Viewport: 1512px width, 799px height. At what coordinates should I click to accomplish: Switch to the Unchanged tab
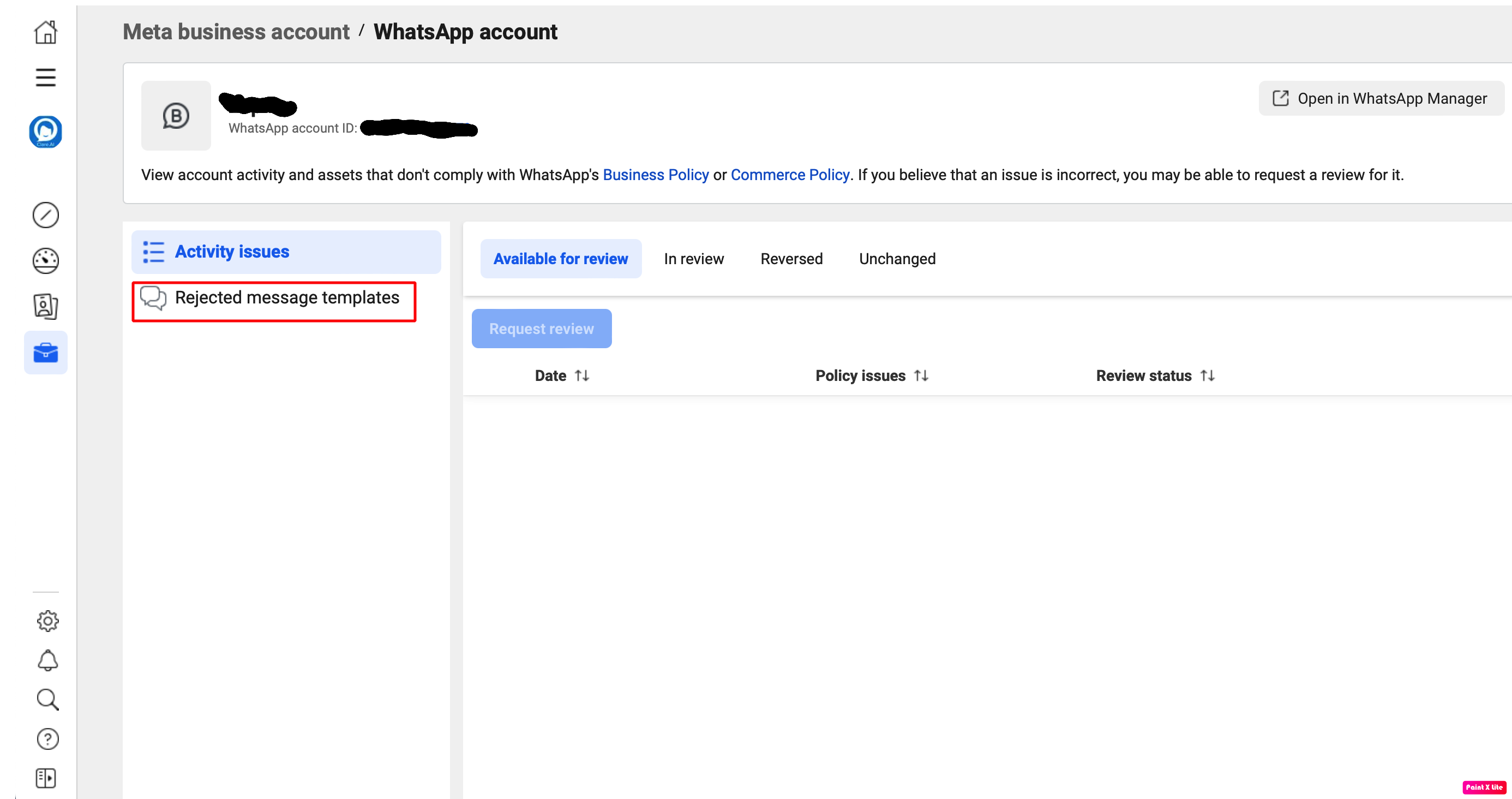pos(897,259)
